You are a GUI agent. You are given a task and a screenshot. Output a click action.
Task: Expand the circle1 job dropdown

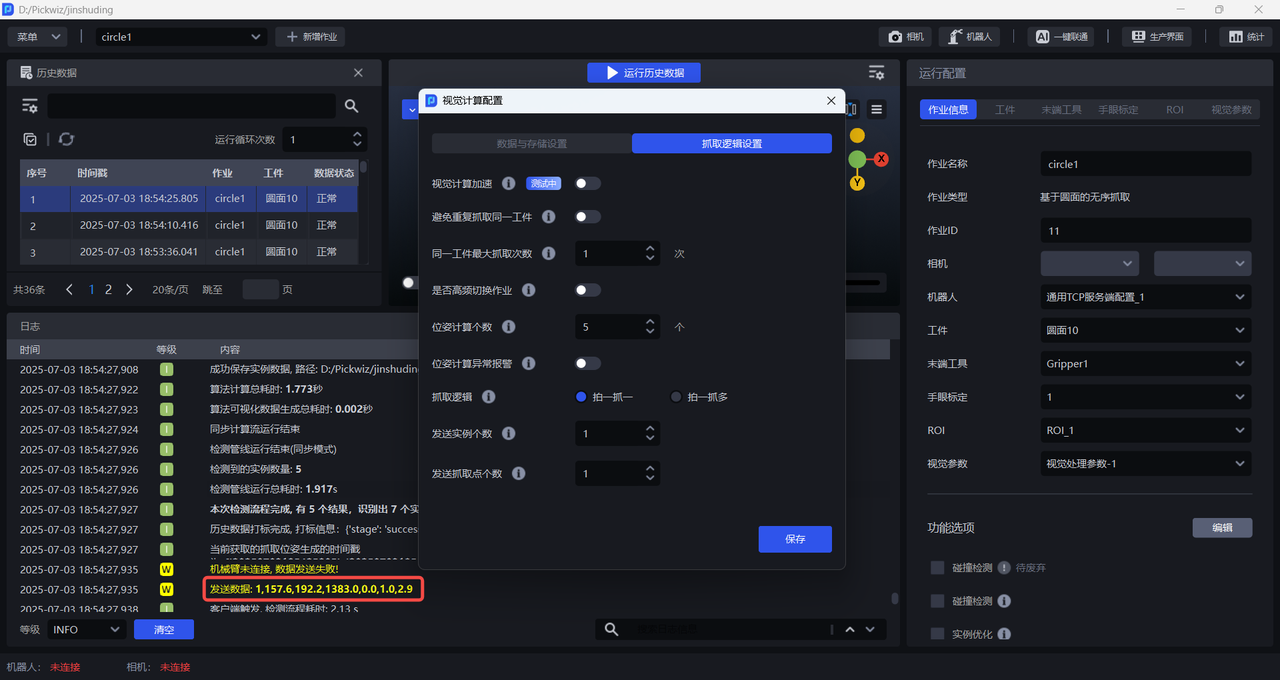point(181,37)
